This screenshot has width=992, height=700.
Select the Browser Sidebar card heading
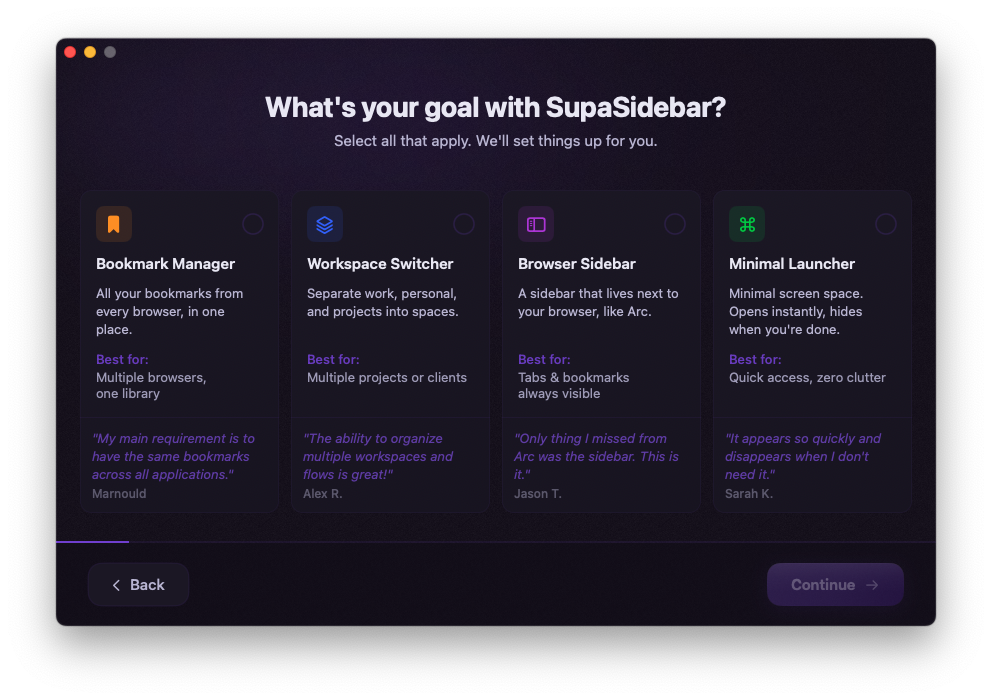coord(577,264)
